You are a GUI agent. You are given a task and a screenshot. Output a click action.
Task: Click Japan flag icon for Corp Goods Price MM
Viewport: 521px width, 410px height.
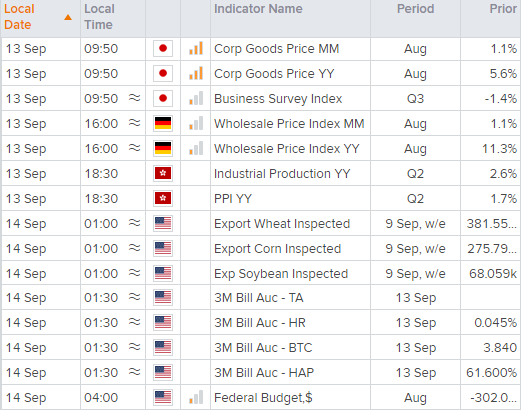coord(163,49)
